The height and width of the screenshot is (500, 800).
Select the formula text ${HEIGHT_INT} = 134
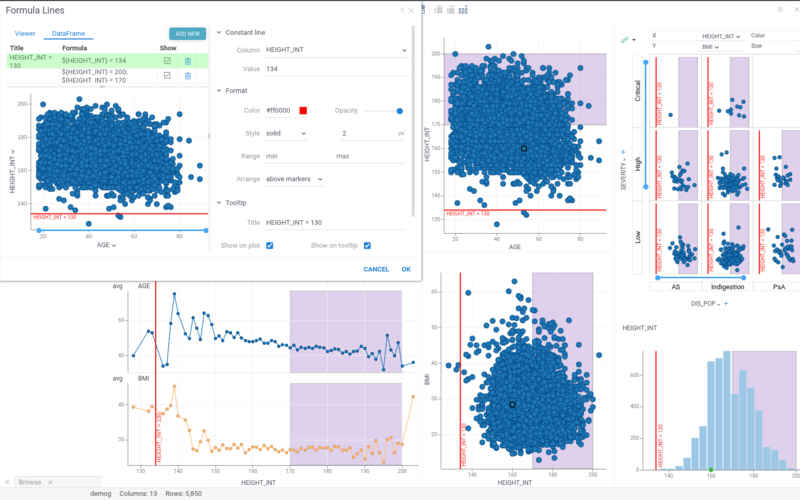94,61
